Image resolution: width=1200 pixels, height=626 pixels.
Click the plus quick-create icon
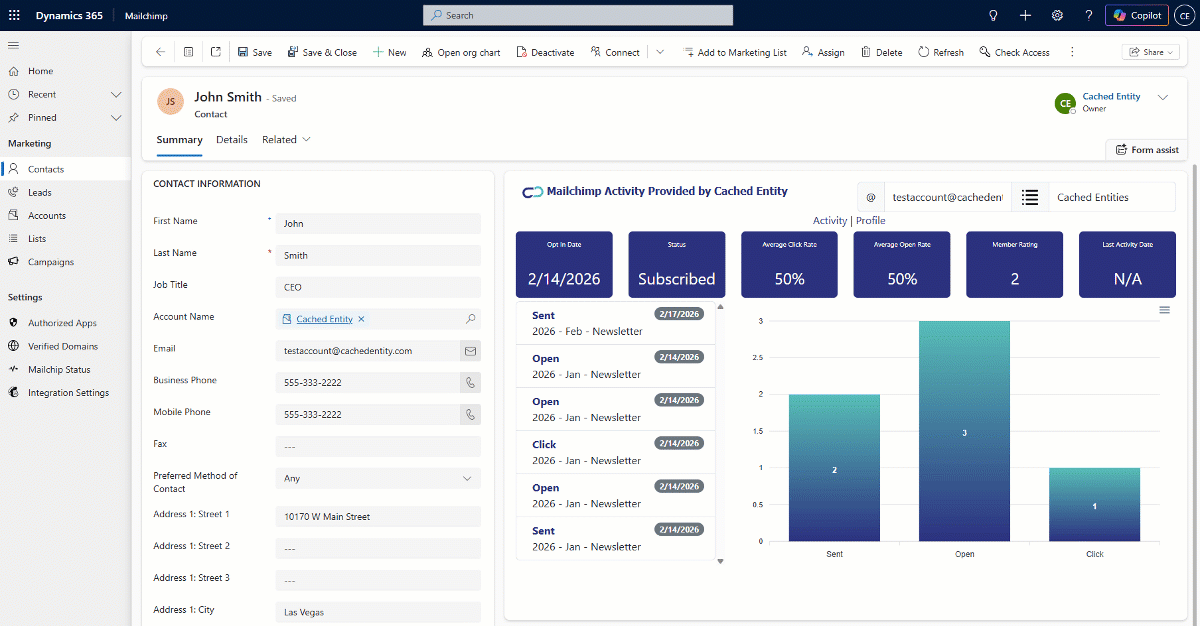[1025, 15]
